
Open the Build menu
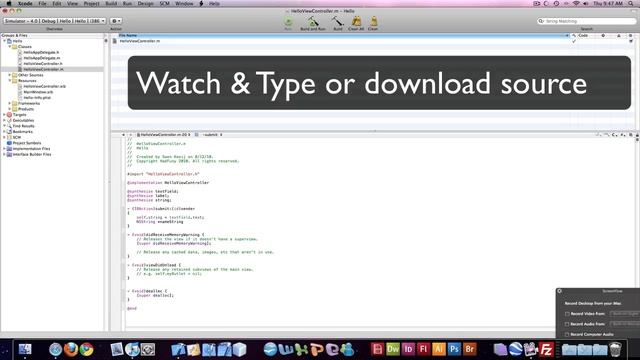click(x=111, y=3)
